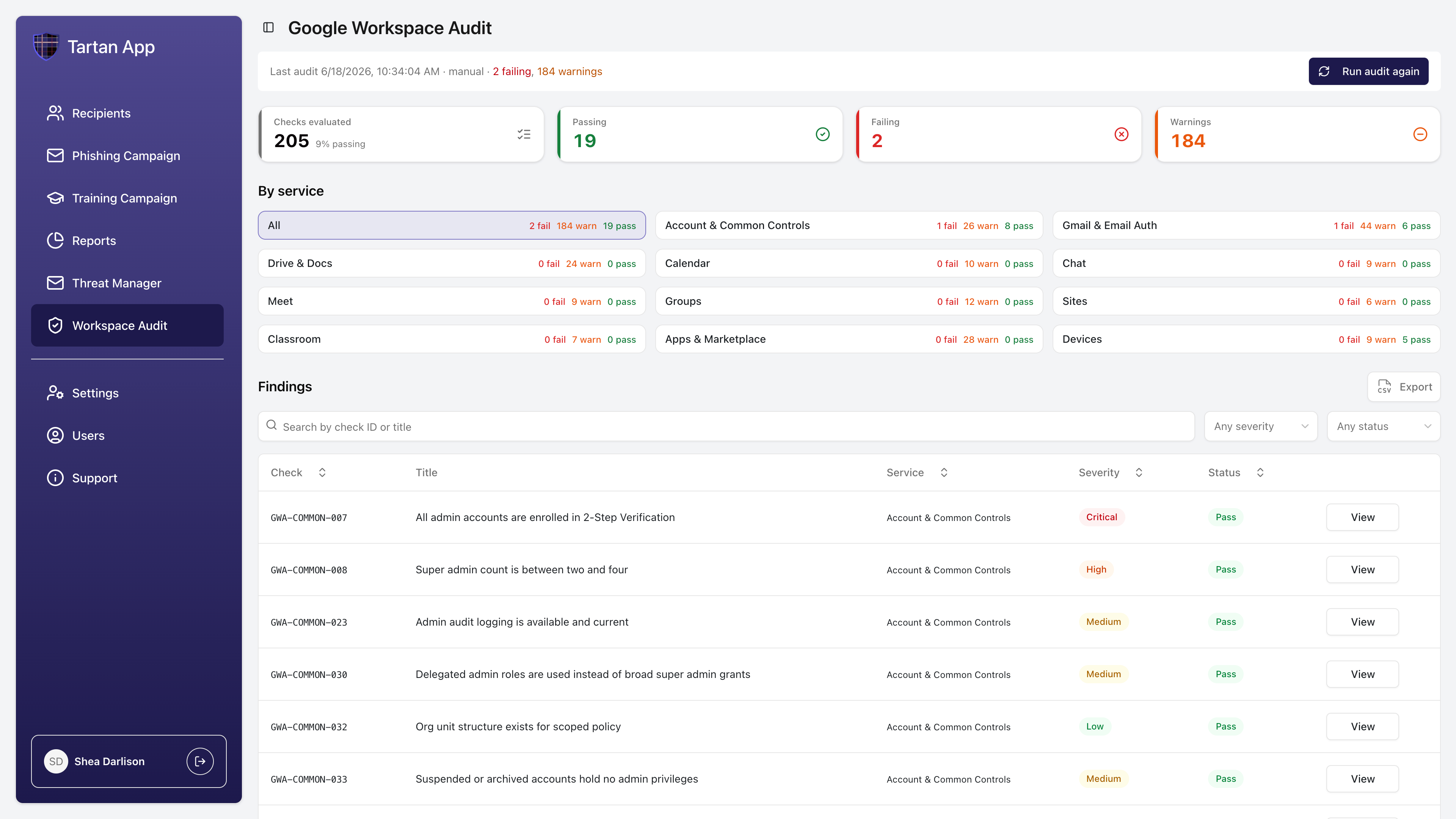Click the SD avatar circle
Screen dimensions: 1456x819
click(x=56, y=761)
